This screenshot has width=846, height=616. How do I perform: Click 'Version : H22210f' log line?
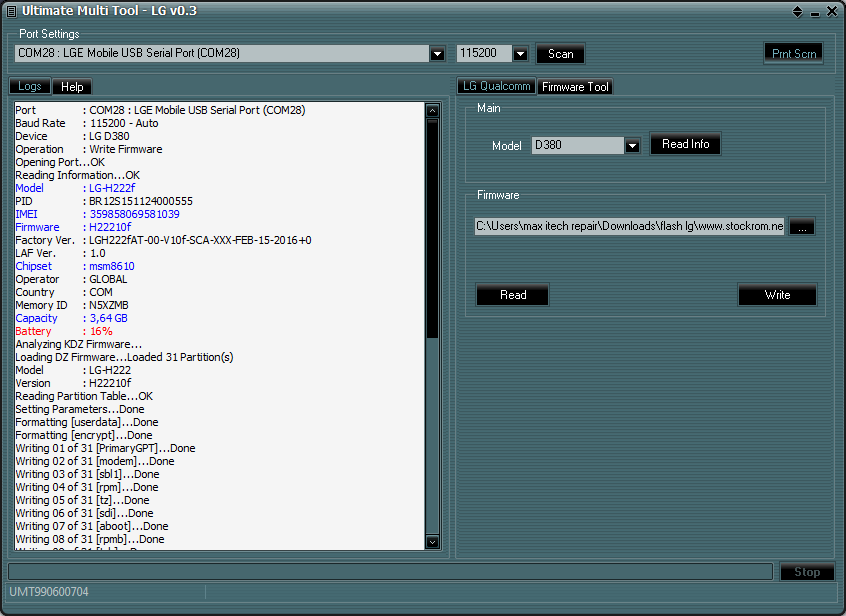click(x=73, y=384)
